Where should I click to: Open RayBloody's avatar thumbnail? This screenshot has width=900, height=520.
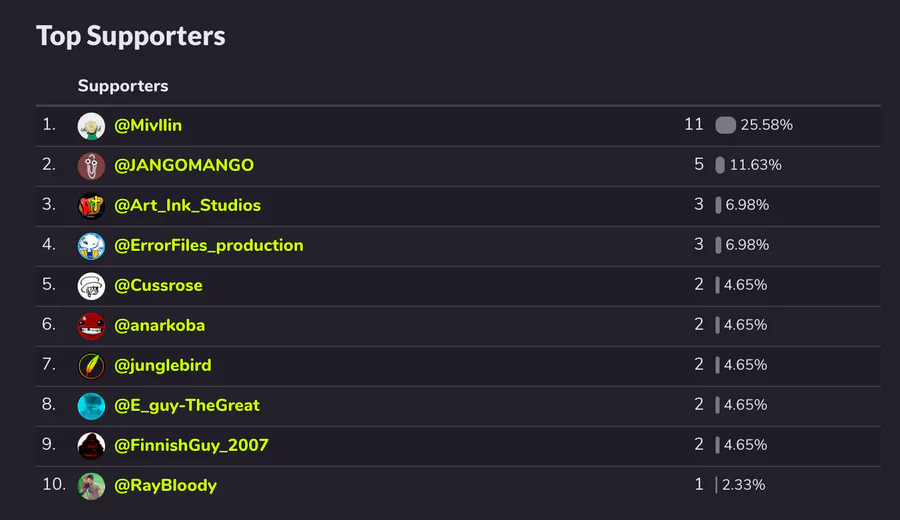click(x=91, y=485)
